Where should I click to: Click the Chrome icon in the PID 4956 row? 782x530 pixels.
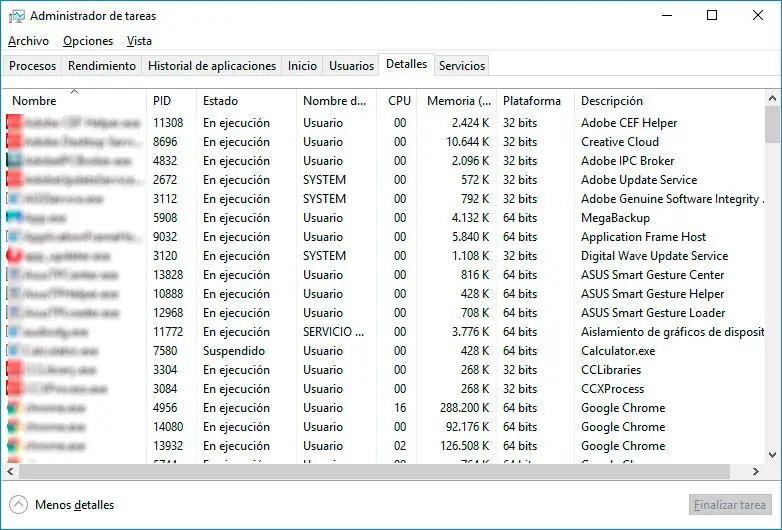point(14,408)
